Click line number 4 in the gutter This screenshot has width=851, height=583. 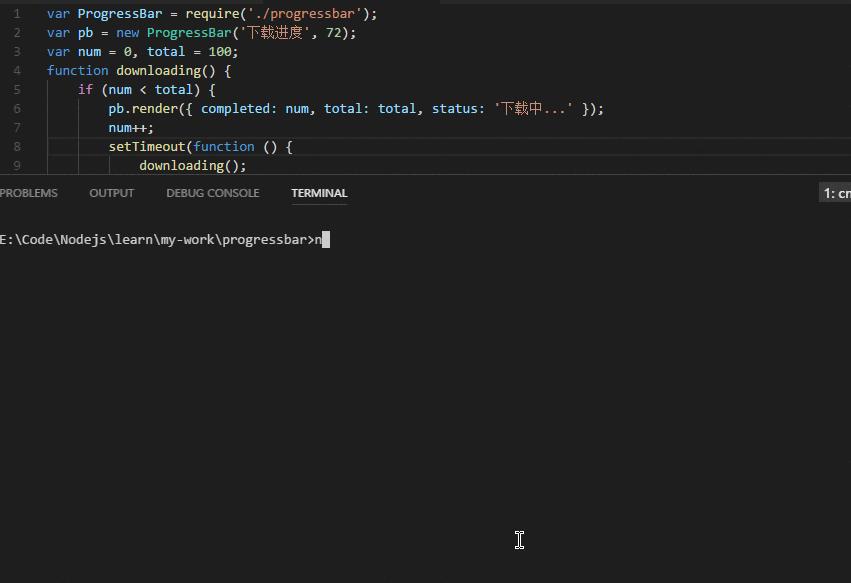tap(17, 71)
